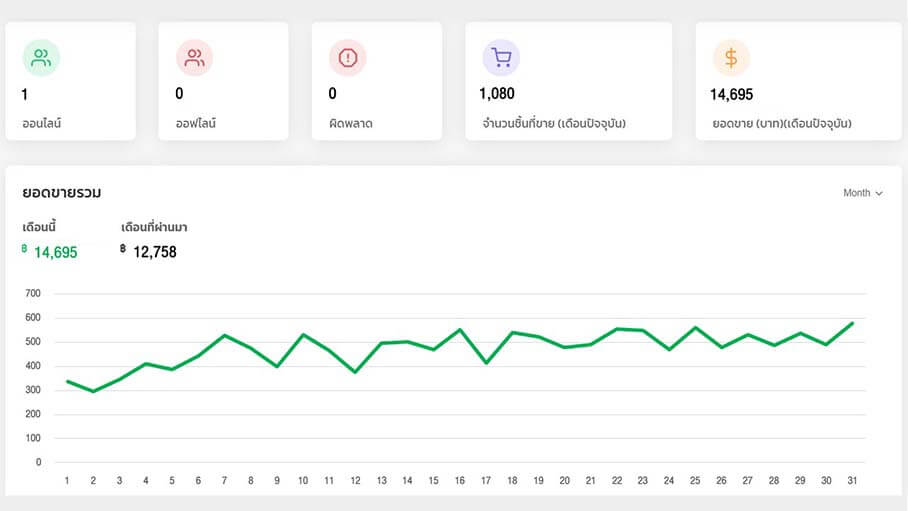This screenshot has height=511, width=908.
Task: Select the ผิดพลาด error card
Action: pyautogui.click(x=376, y=81)
